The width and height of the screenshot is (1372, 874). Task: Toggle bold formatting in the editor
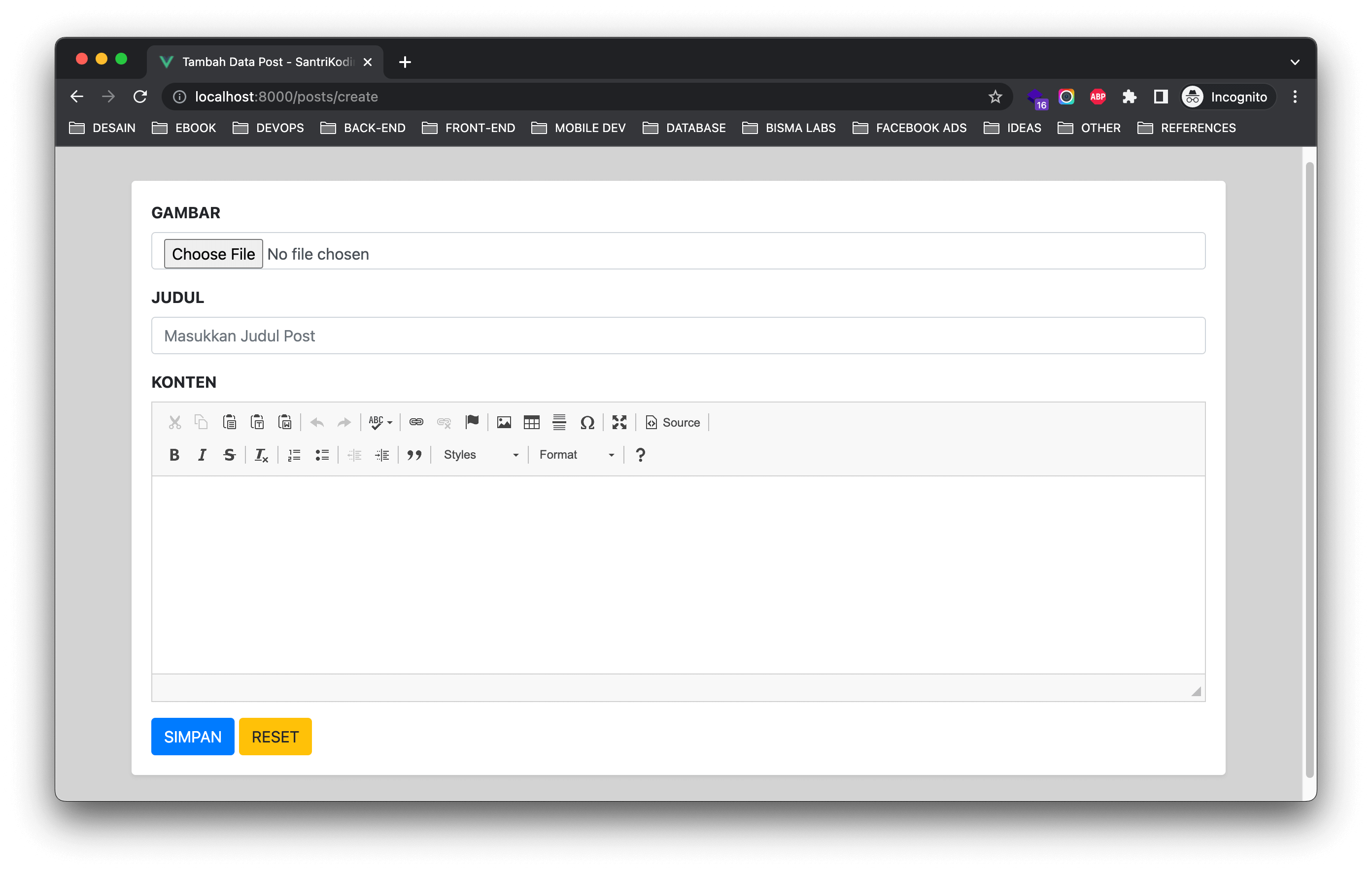pyautogui.click(x=174, y=455)
